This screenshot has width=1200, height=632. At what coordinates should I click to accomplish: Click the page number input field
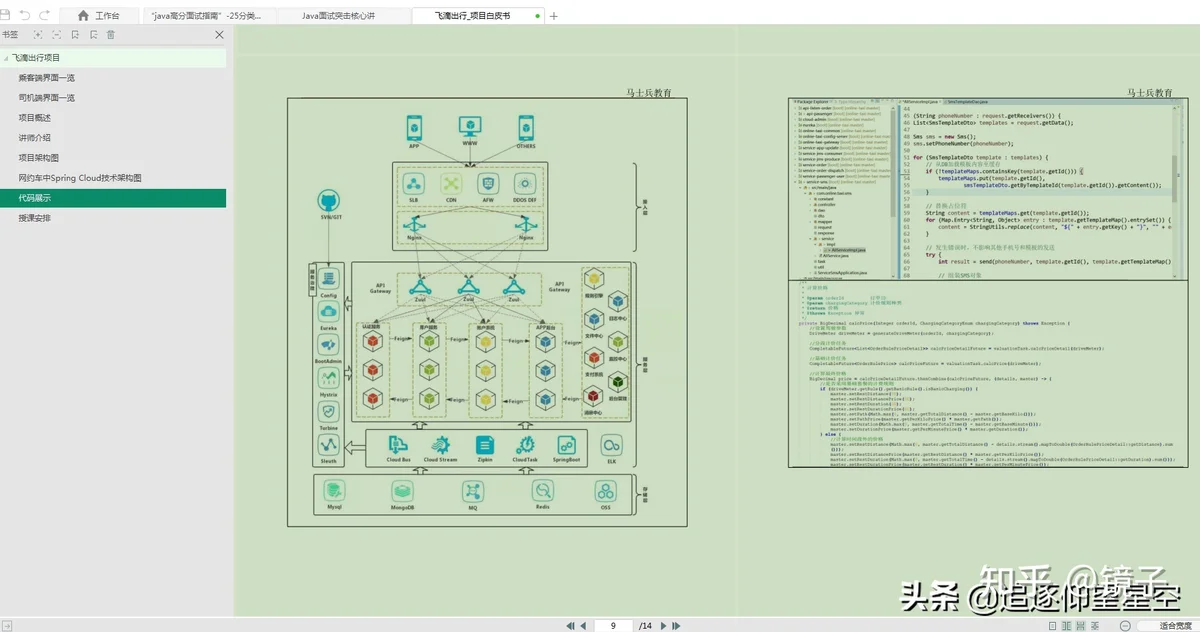click(x=613, y=626)
